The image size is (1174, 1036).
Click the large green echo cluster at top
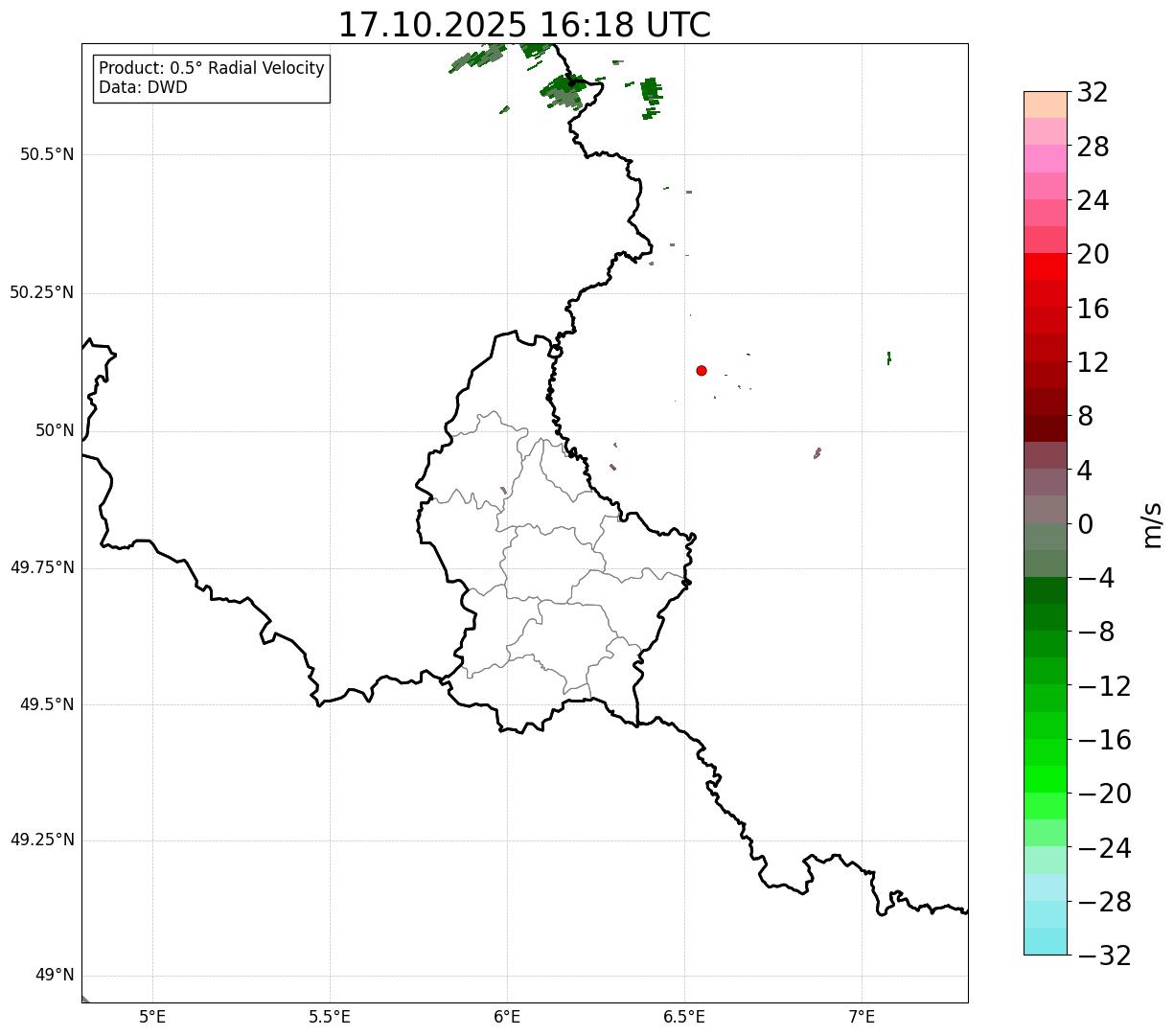coord(564,92)
